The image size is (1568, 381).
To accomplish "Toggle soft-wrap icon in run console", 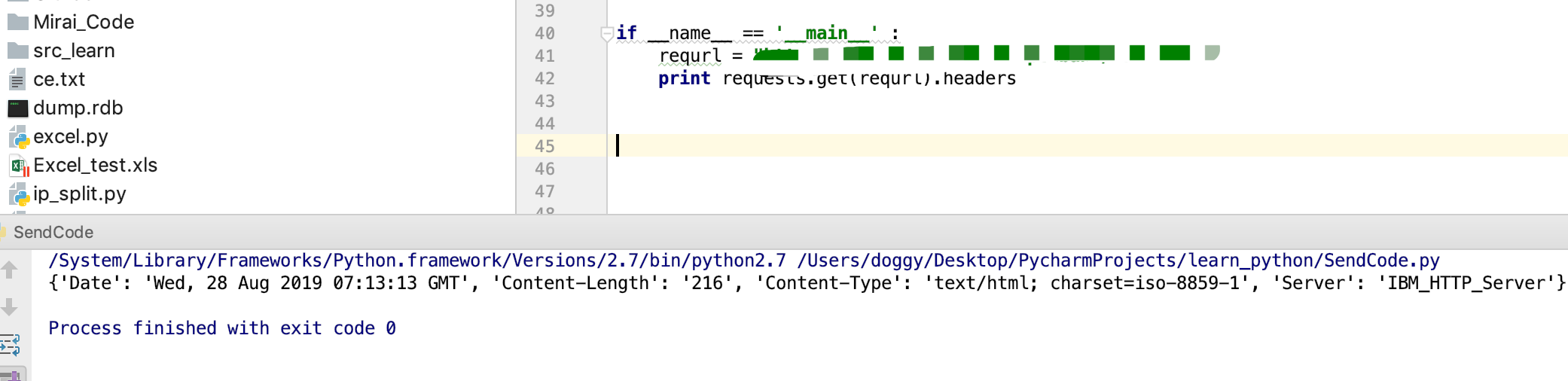I will tap(11, 345).
